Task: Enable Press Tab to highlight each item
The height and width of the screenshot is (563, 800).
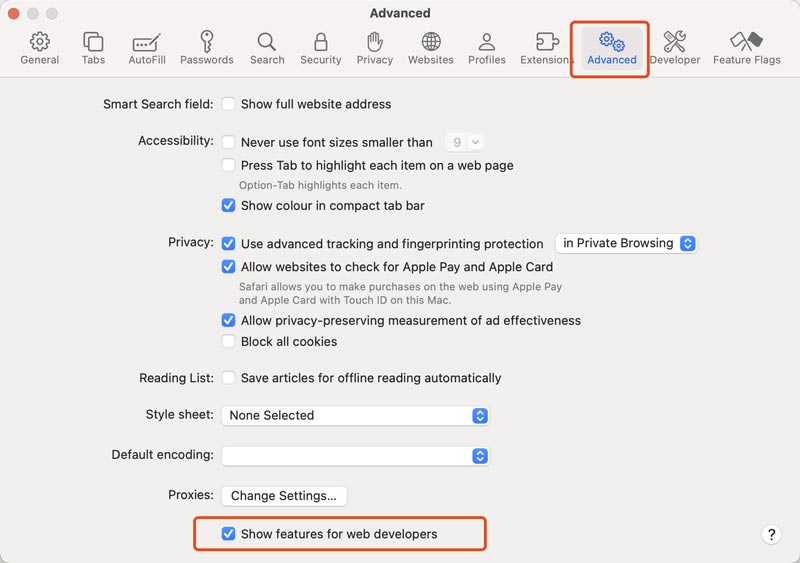Action: 228,165
